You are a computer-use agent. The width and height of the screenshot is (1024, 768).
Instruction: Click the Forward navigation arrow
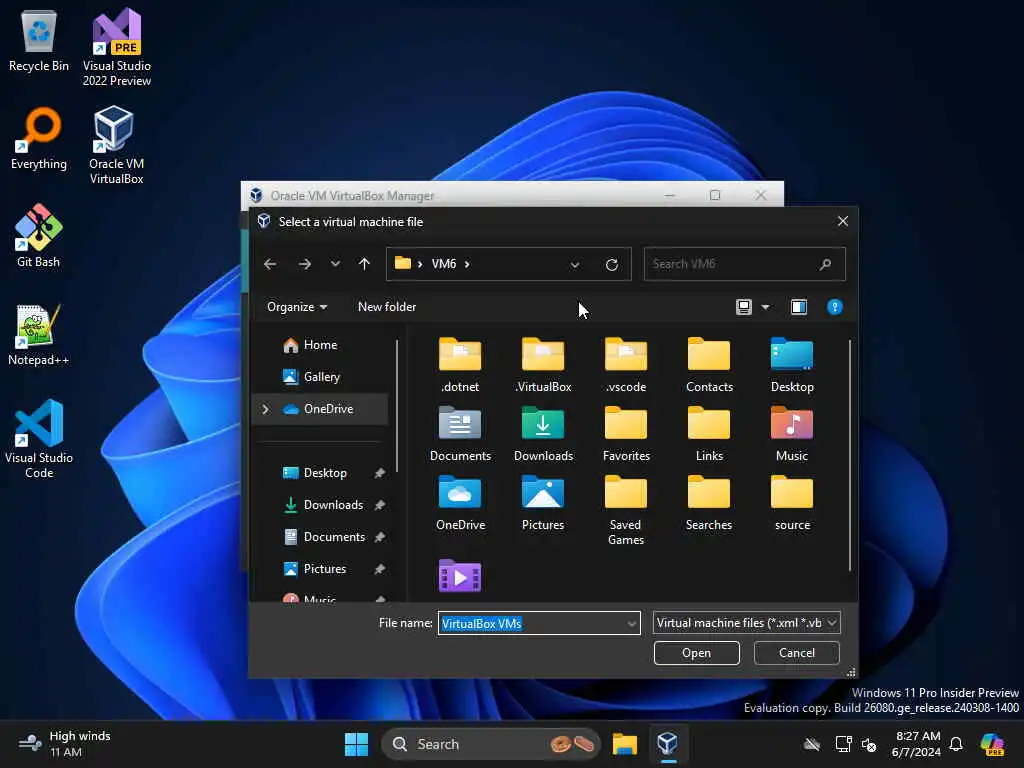[x=304, y=264]
